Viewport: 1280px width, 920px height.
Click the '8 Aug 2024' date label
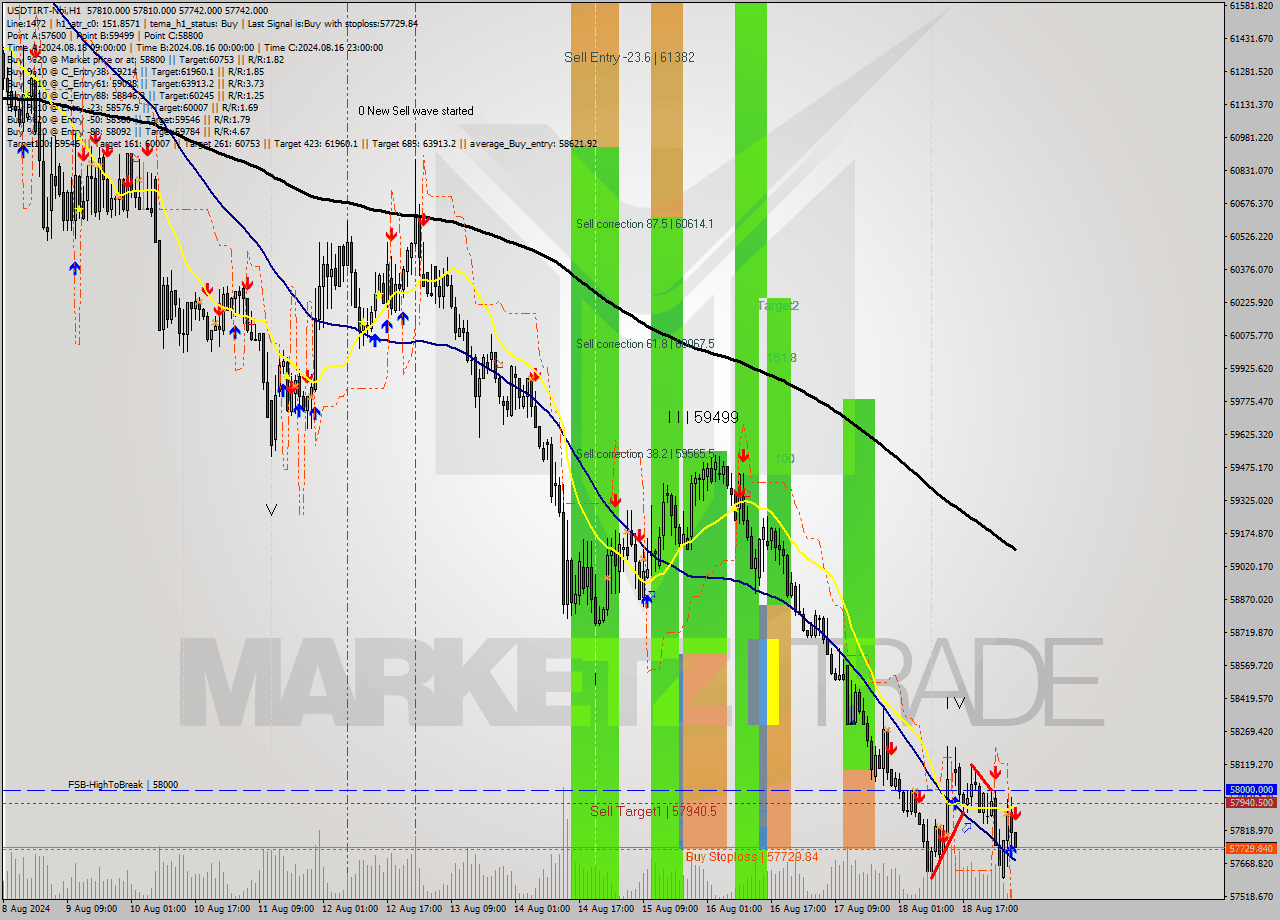coord(25,910)
